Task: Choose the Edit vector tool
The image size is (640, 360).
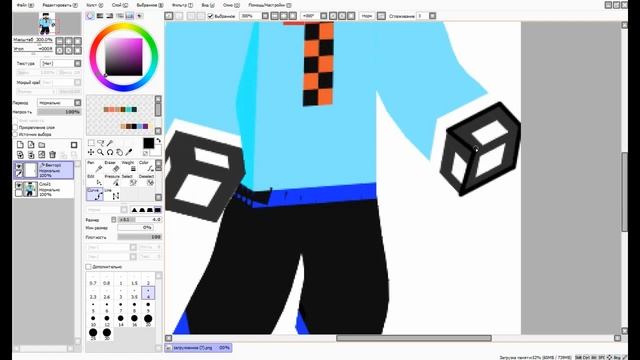Action: point(95,180)
